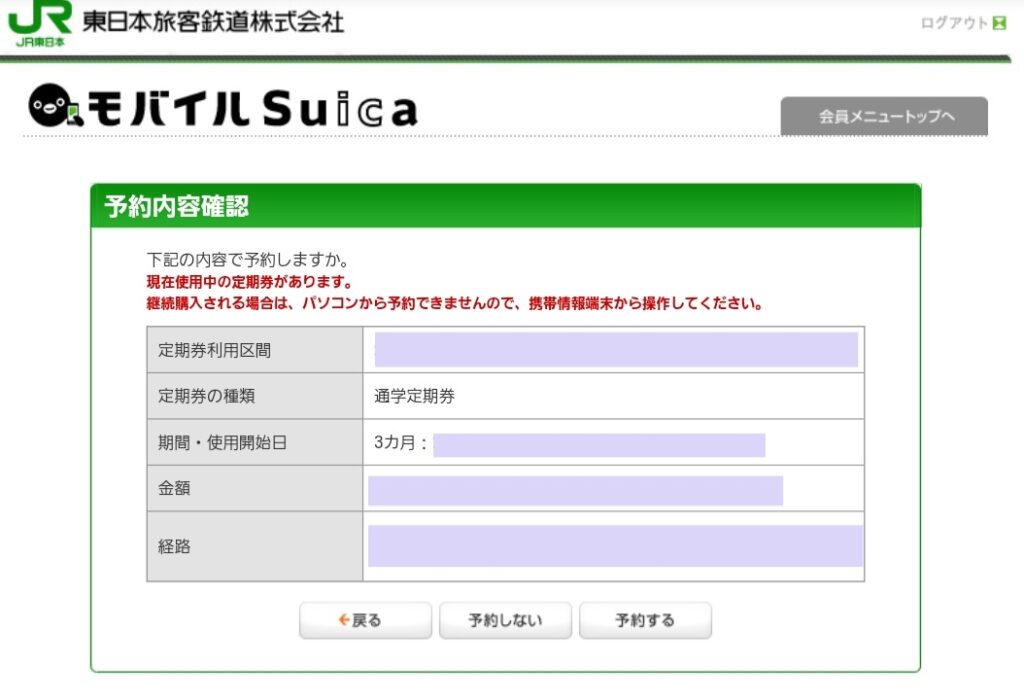The height and width of the screenshot is (699, 1024).
Task: Click the JR East logo
Action: (x=40, y=23)
